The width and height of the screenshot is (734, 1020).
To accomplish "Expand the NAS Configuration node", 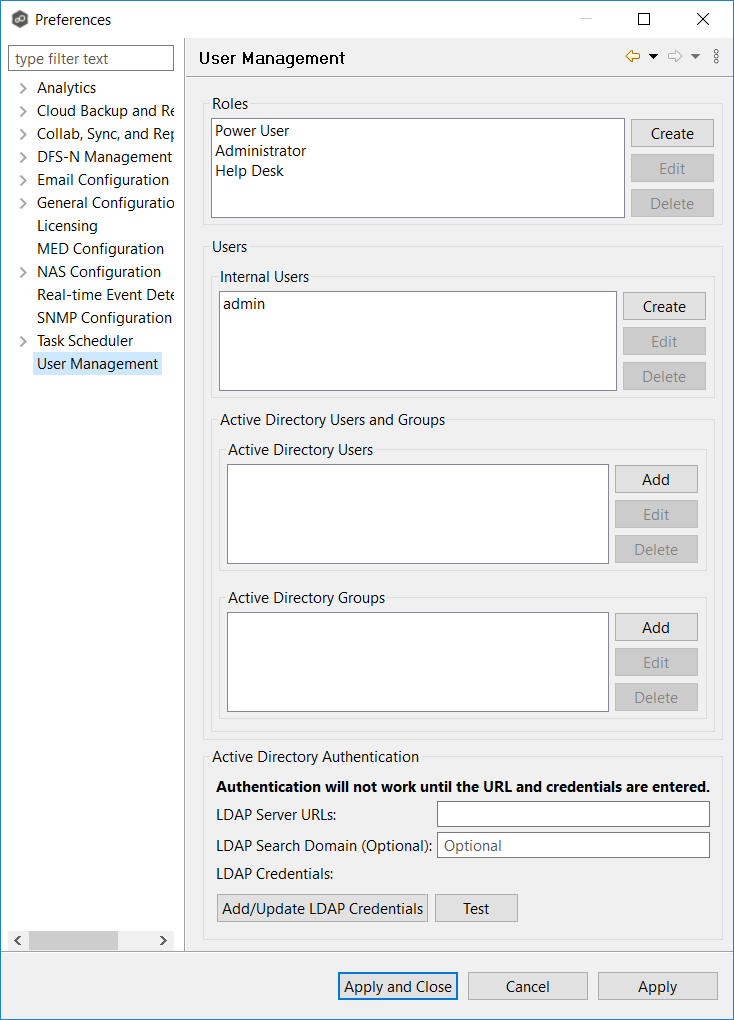I will click(x=23, y=272).
